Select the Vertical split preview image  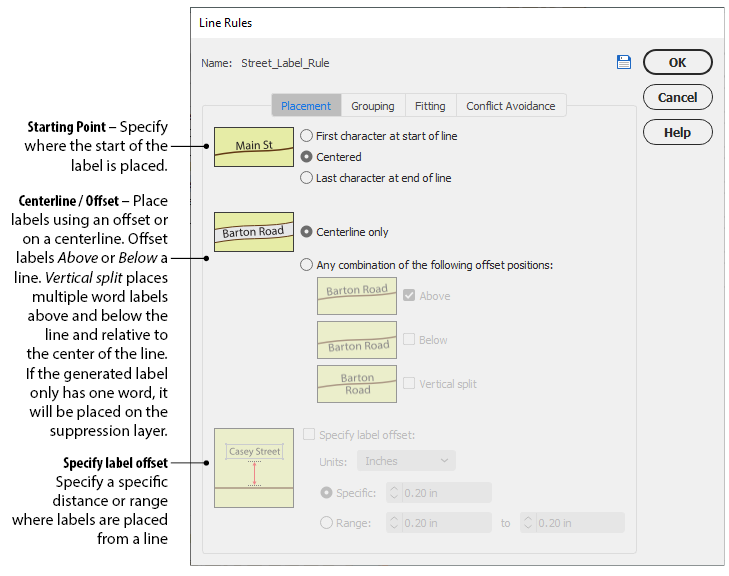tap(356, 384)
